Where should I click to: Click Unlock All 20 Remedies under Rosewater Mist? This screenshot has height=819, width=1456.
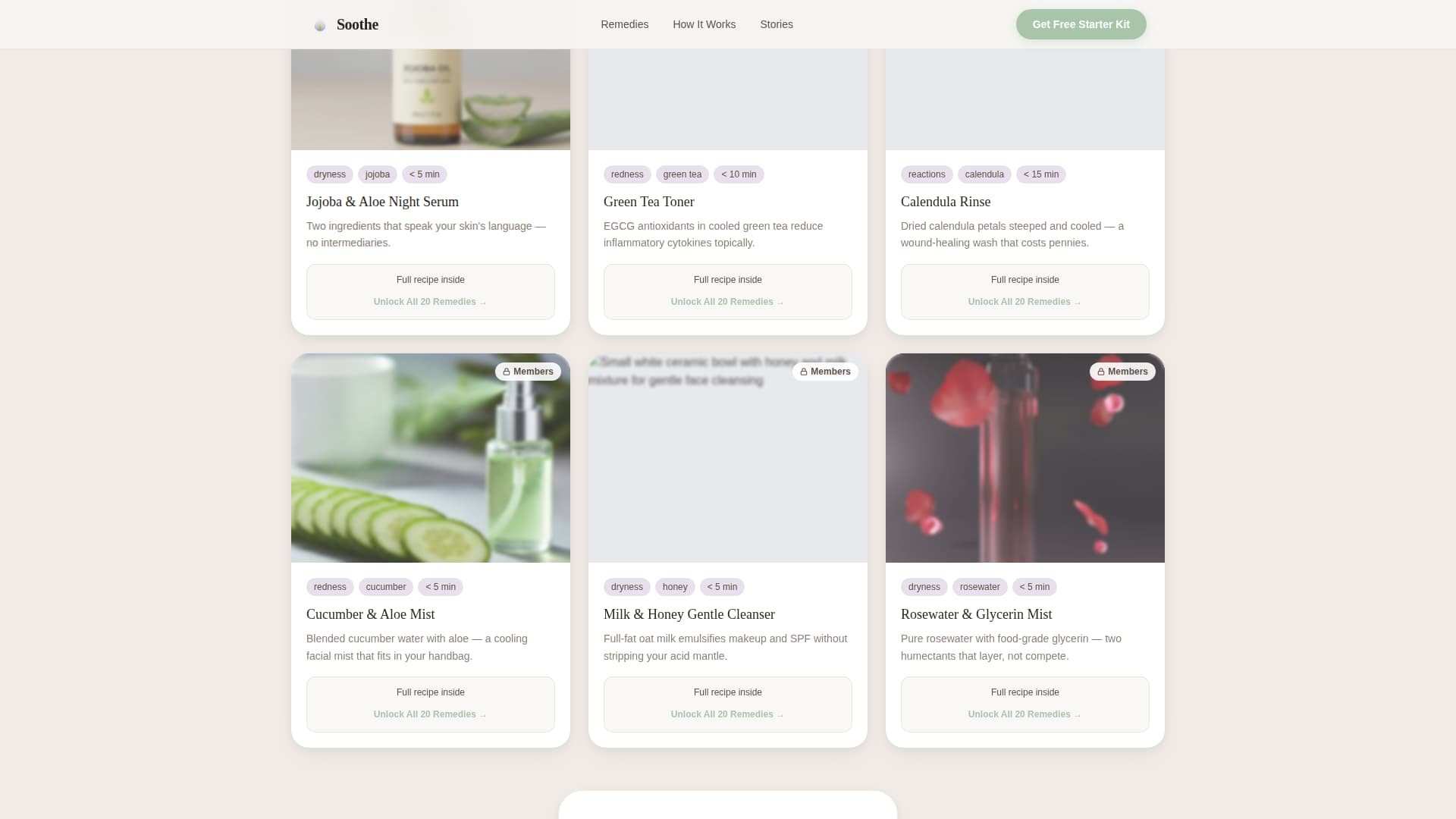click(1025, 714)
